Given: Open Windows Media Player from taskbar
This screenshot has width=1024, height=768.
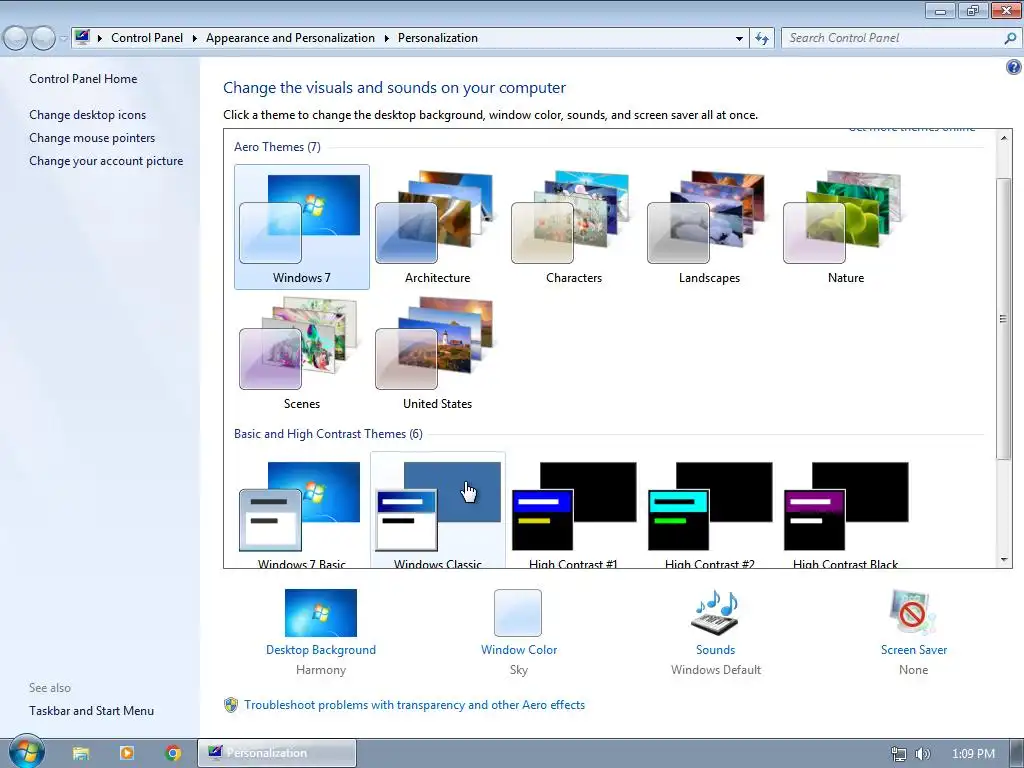Looking at the screenshot, I should coord(127,753).
